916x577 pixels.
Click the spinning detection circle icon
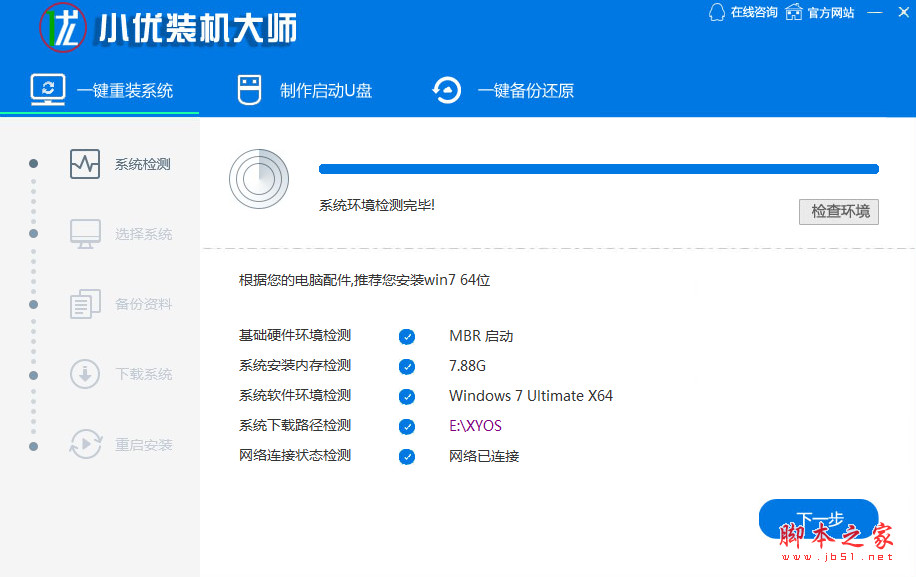[x=259, y=179]
